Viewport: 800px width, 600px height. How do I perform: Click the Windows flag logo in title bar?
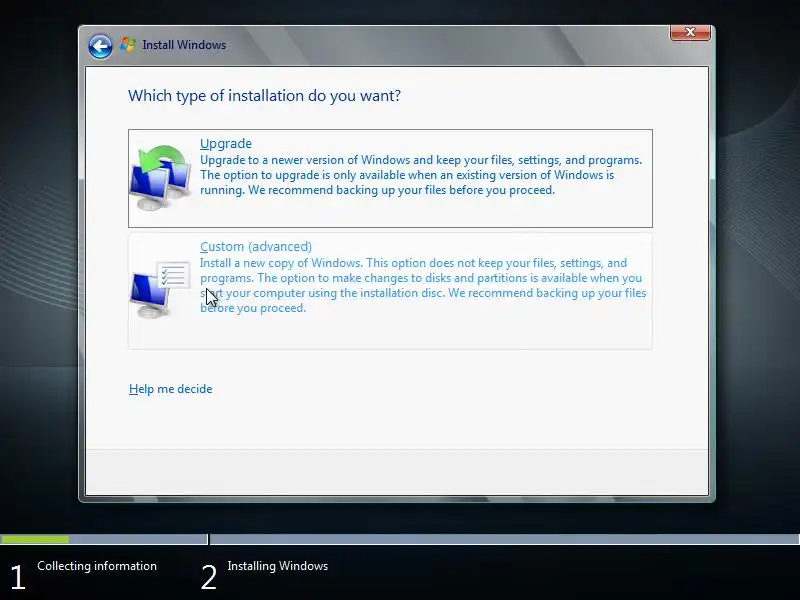[x=128, y=45]
